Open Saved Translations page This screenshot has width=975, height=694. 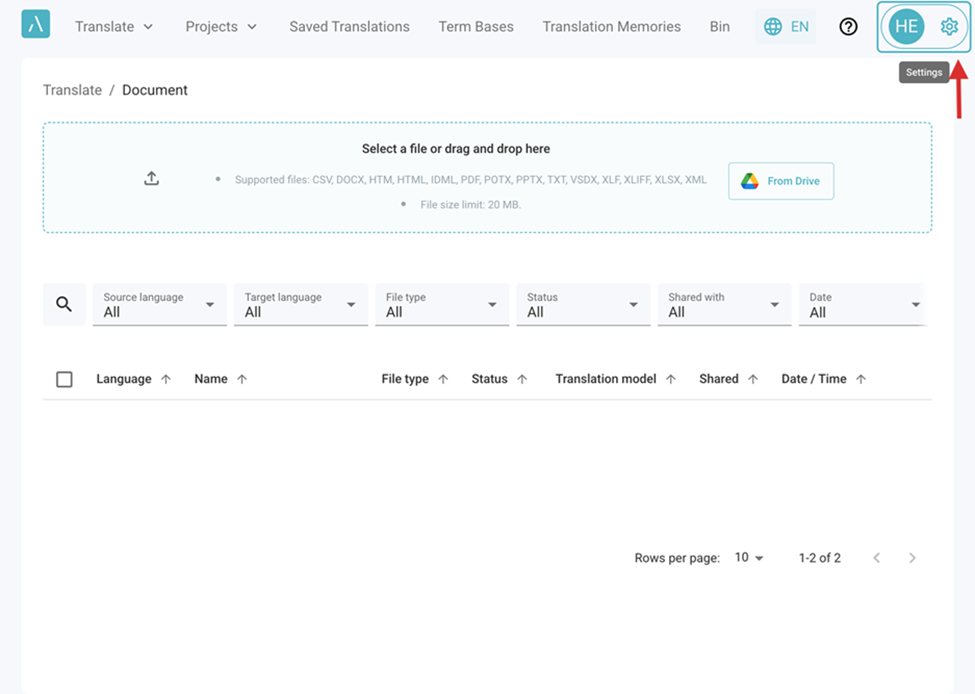pos(349,27)
